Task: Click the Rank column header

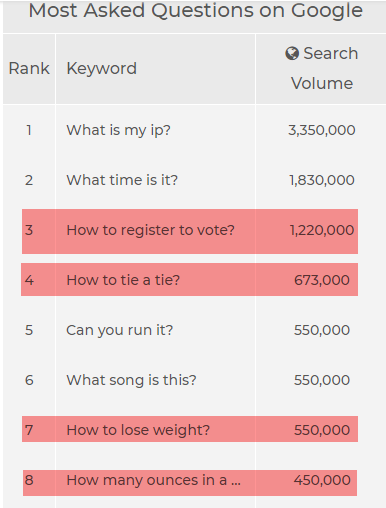Action: pyautogui.click(x=29, y=69)
